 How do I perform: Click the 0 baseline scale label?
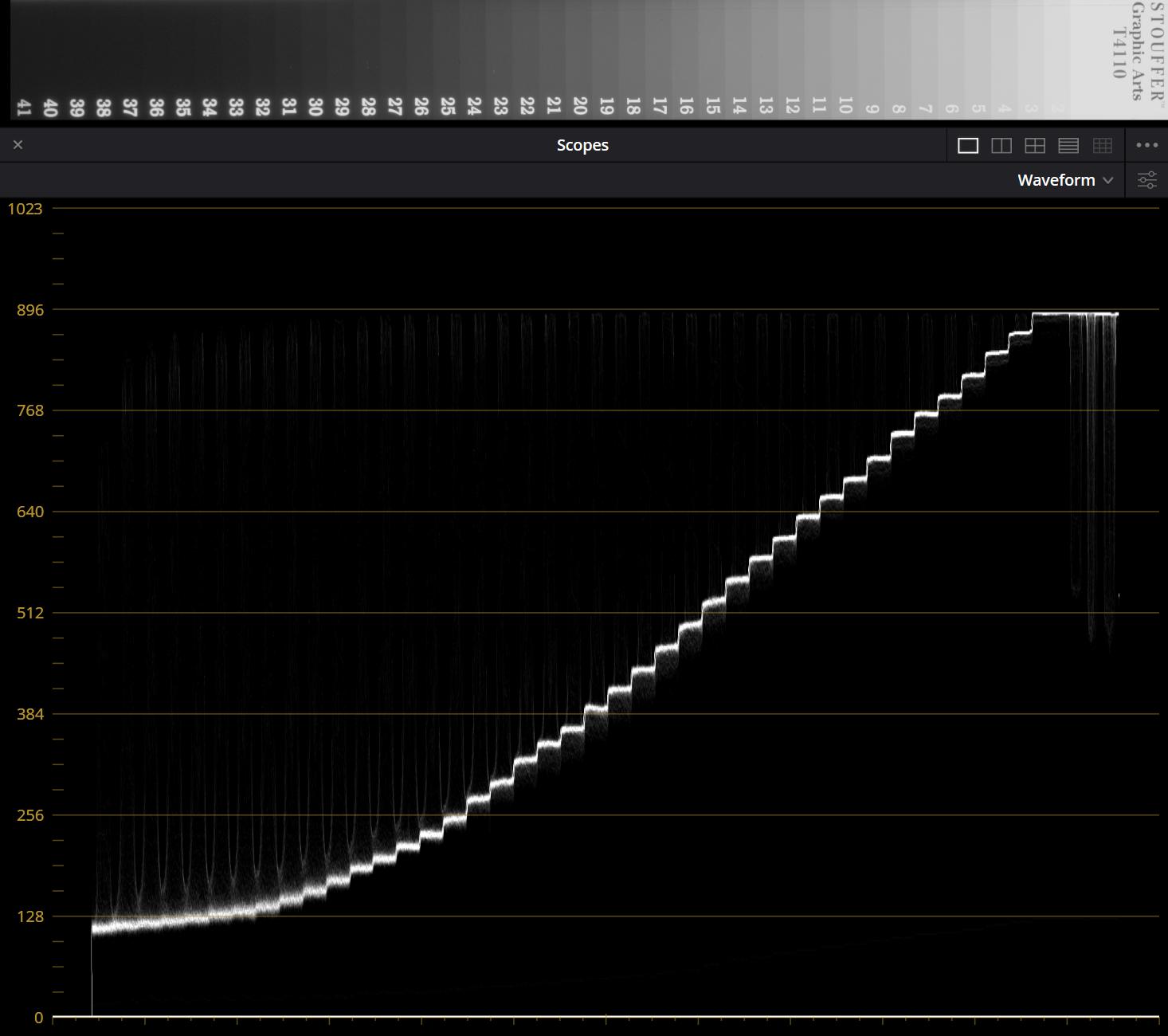(38, 1018)
